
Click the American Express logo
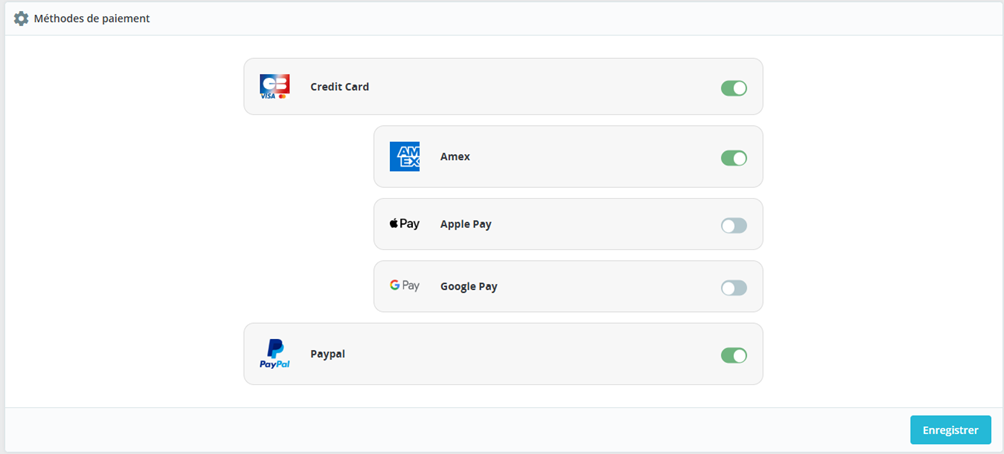tap(405, 157)
